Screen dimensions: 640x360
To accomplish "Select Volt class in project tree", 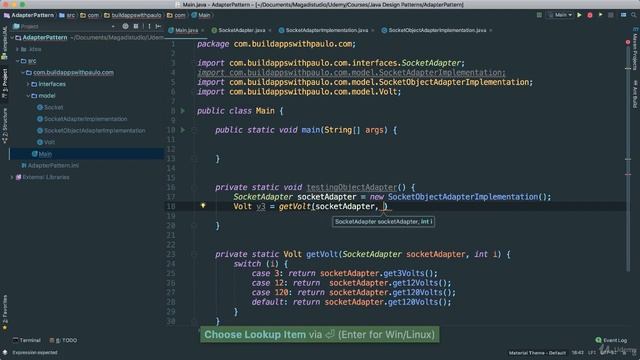I will click(x=46, y=142).
